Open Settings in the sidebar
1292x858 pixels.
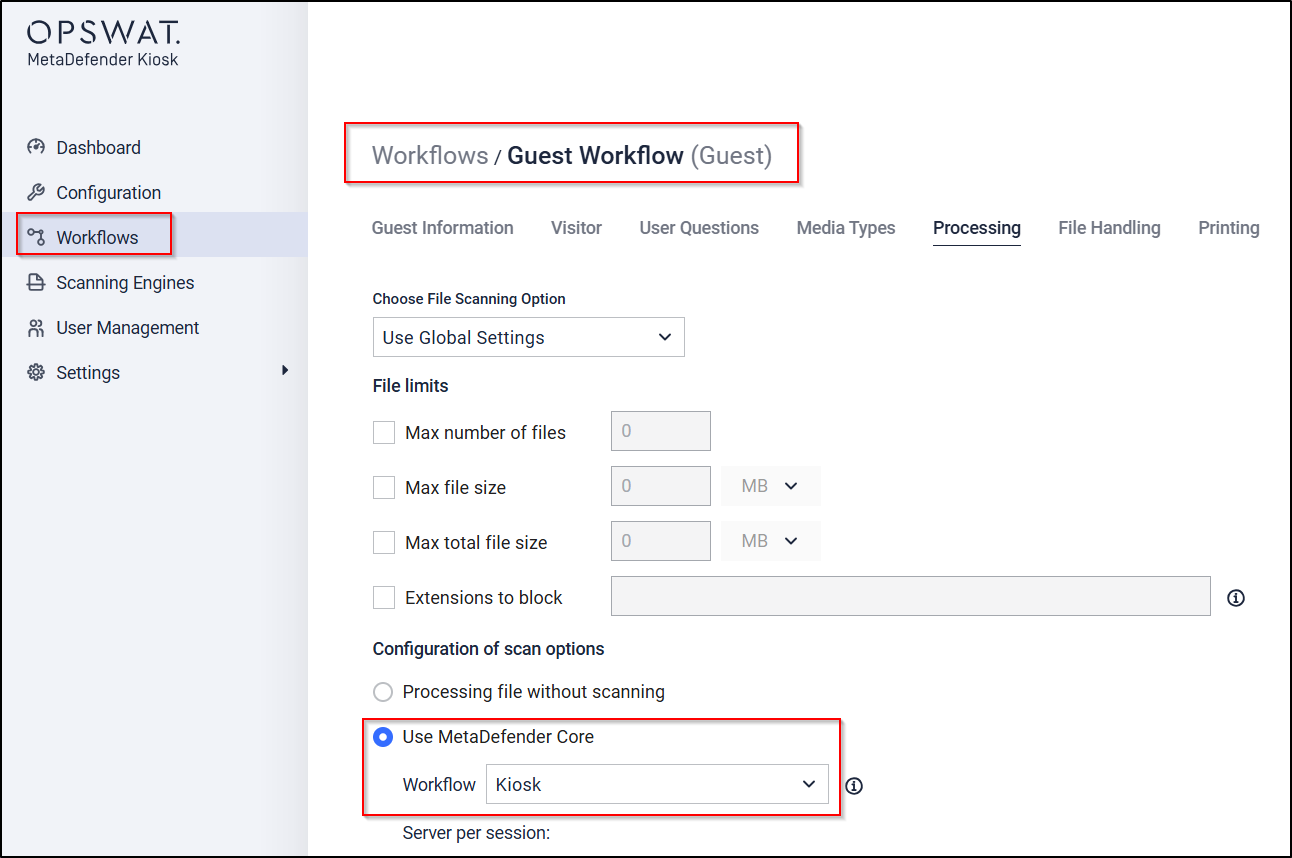click(88, 372)
